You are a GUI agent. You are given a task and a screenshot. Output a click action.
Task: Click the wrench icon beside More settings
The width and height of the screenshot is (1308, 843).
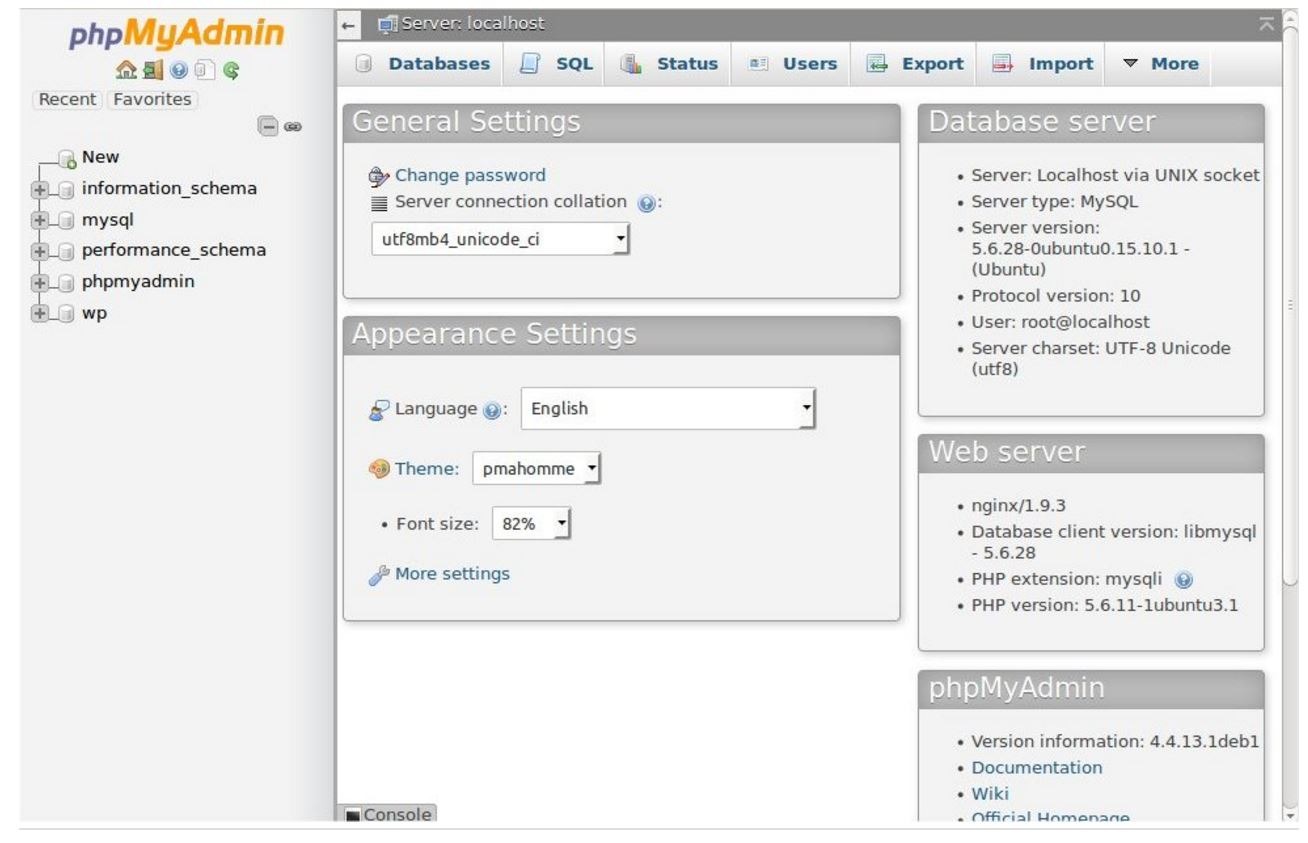(379, 575)
